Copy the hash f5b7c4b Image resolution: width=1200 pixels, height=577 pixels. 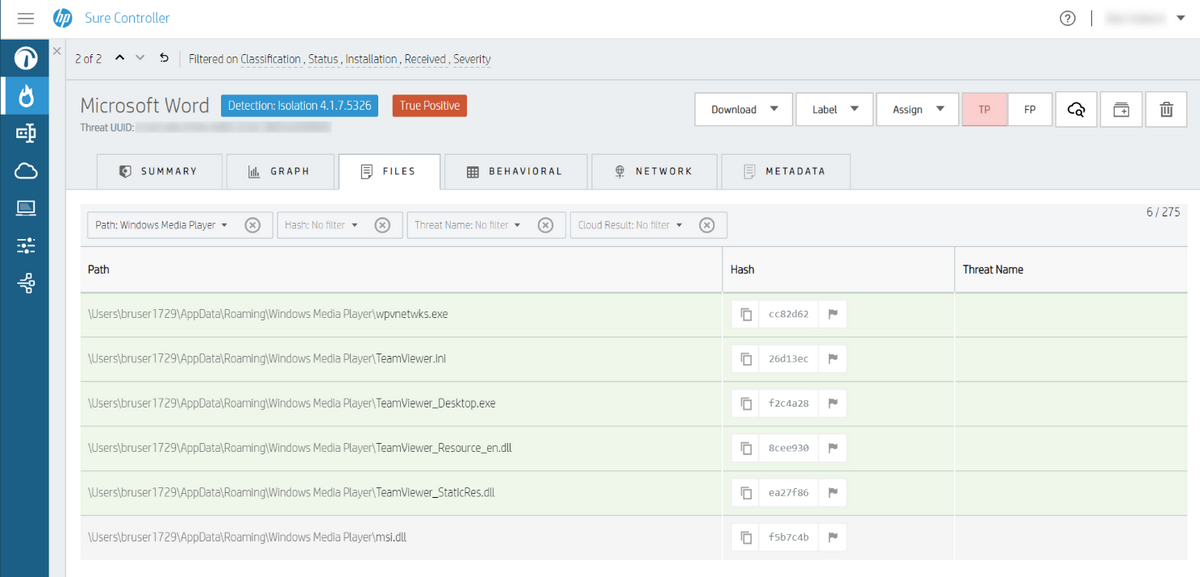[x=746, y=538]
